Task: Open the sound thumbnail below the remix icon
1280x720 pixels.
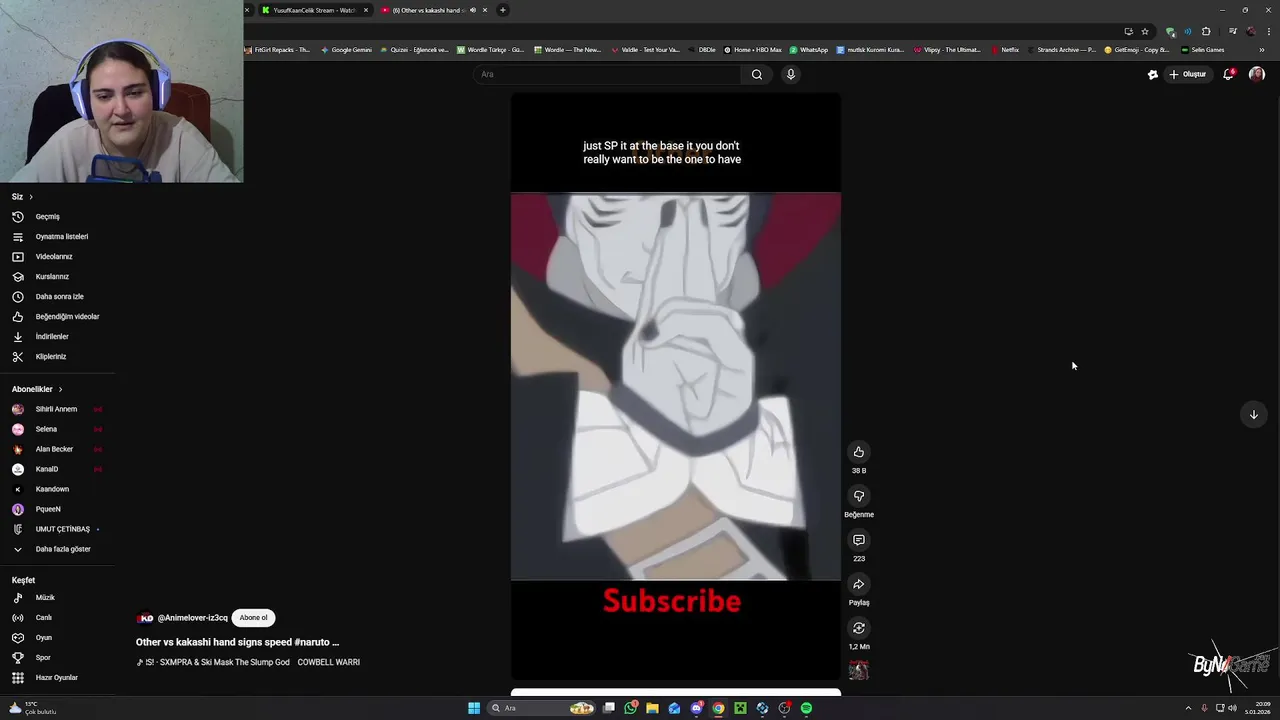Action: [858, 670]
